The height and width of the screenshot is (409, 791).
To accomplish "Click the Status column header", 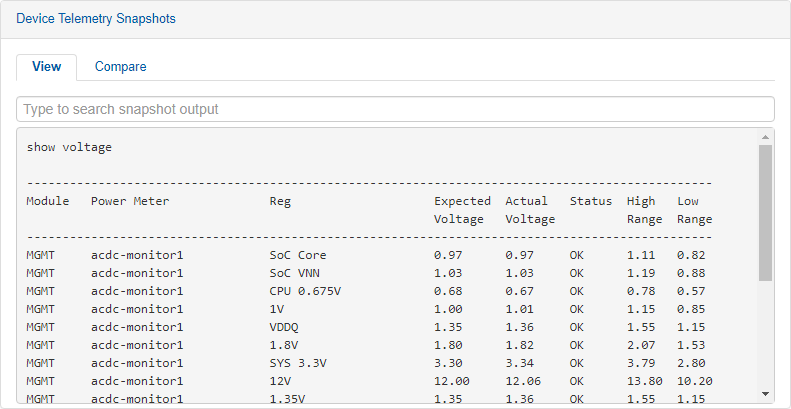I will (590, 201).
